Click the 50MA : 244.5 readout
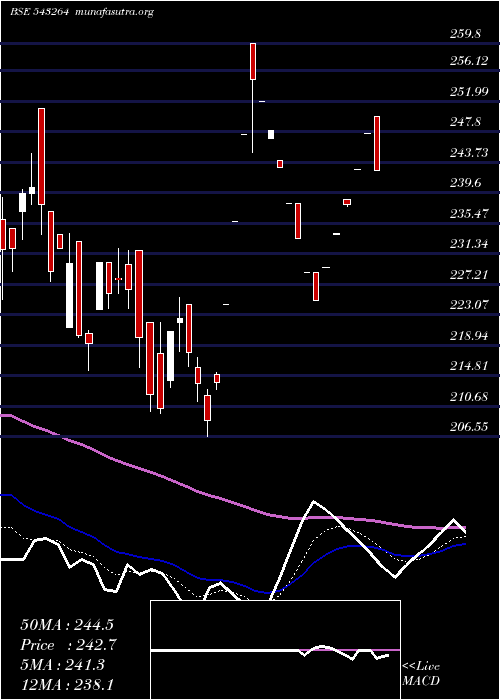Viewport: 500px width, 700px height. point(69,625)
